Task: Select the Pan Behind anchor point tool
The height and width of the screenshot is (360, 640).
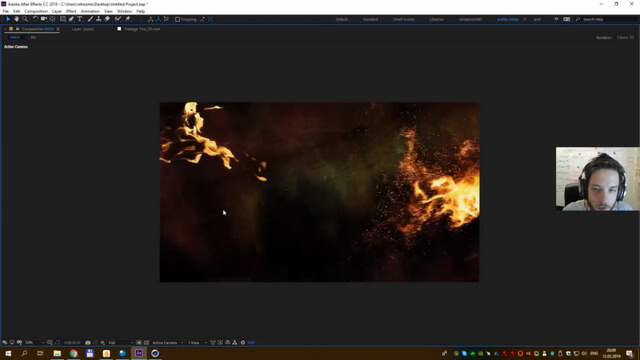Action: point(52,19)
